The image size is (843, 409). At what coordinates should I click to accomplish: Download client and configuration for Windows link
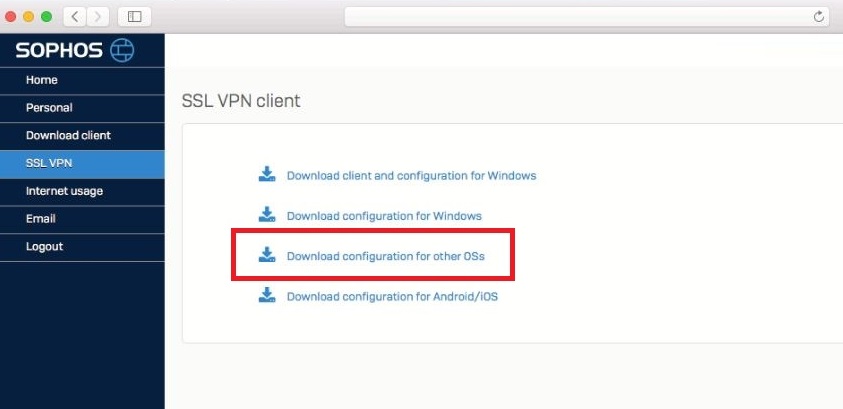411,176
